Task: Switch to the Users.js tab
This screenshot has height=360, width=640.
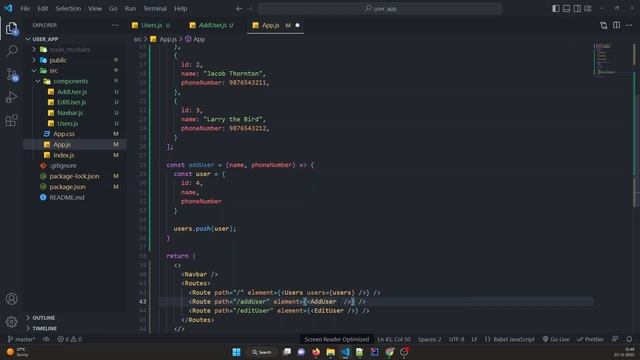Action: (151, 25)
